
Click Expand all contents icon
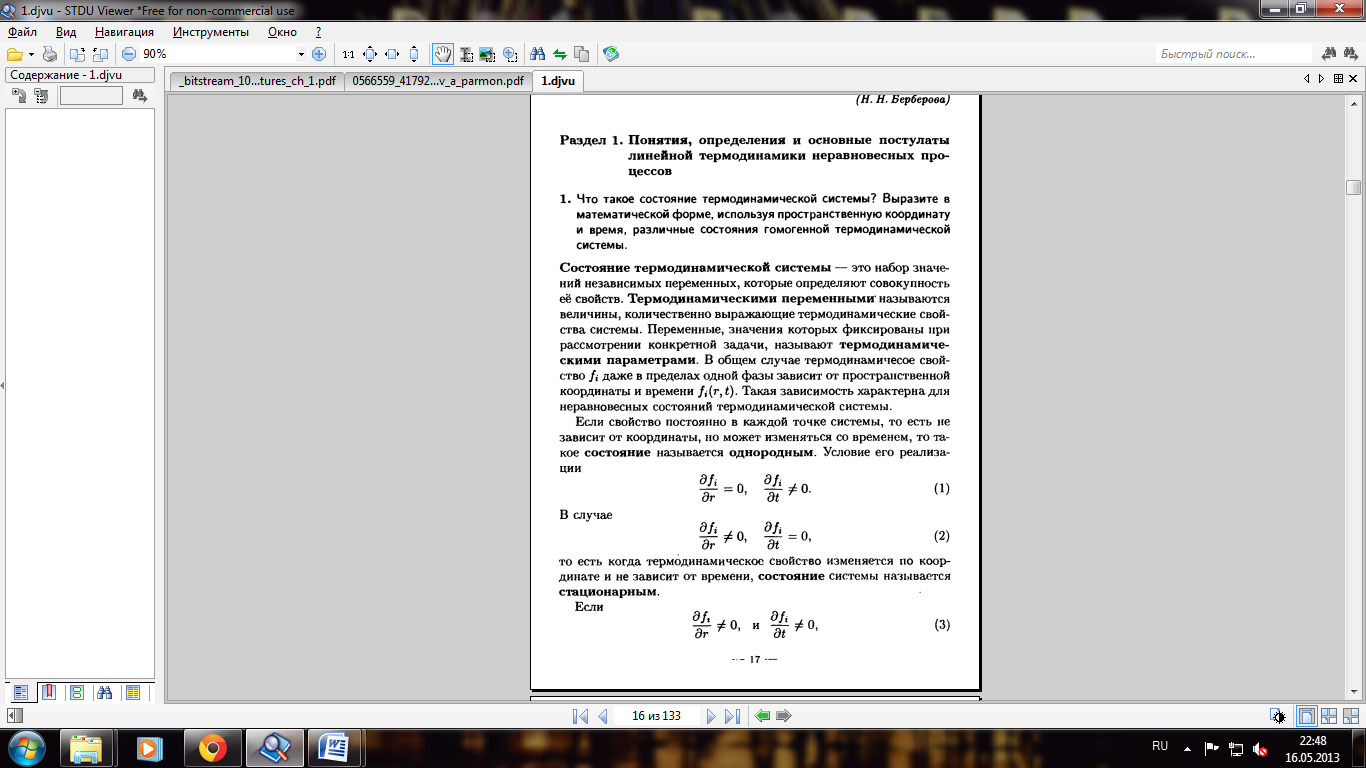tap(19, 96)
